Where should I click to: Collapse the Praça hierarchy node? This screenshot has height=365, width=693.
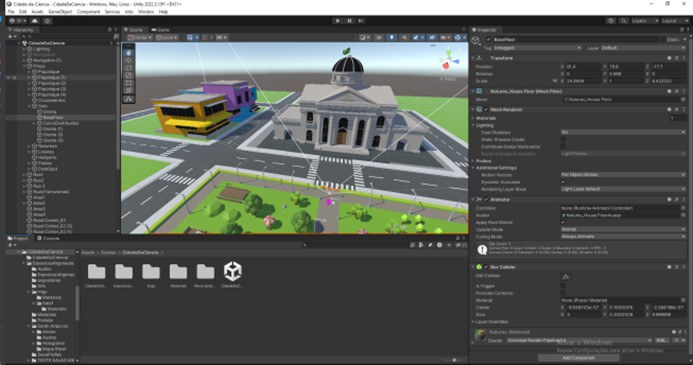click(x=24, y=66)
